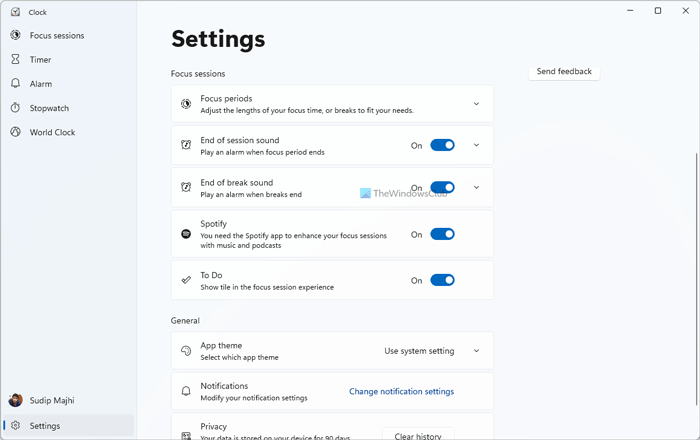Expand the Focus periods section chevron
The width and height of the screenshot is (700, 440).
pos(476,104)
